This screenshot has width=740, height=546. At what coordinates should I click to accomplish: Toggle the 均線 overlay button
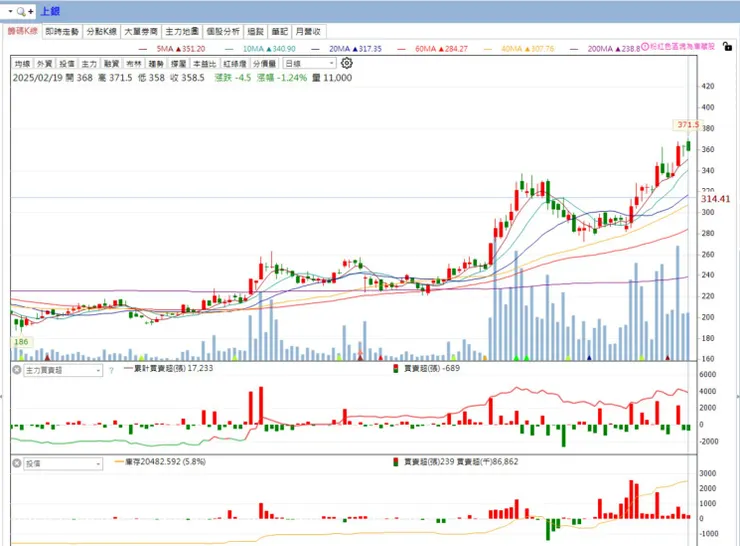(22, 64)
